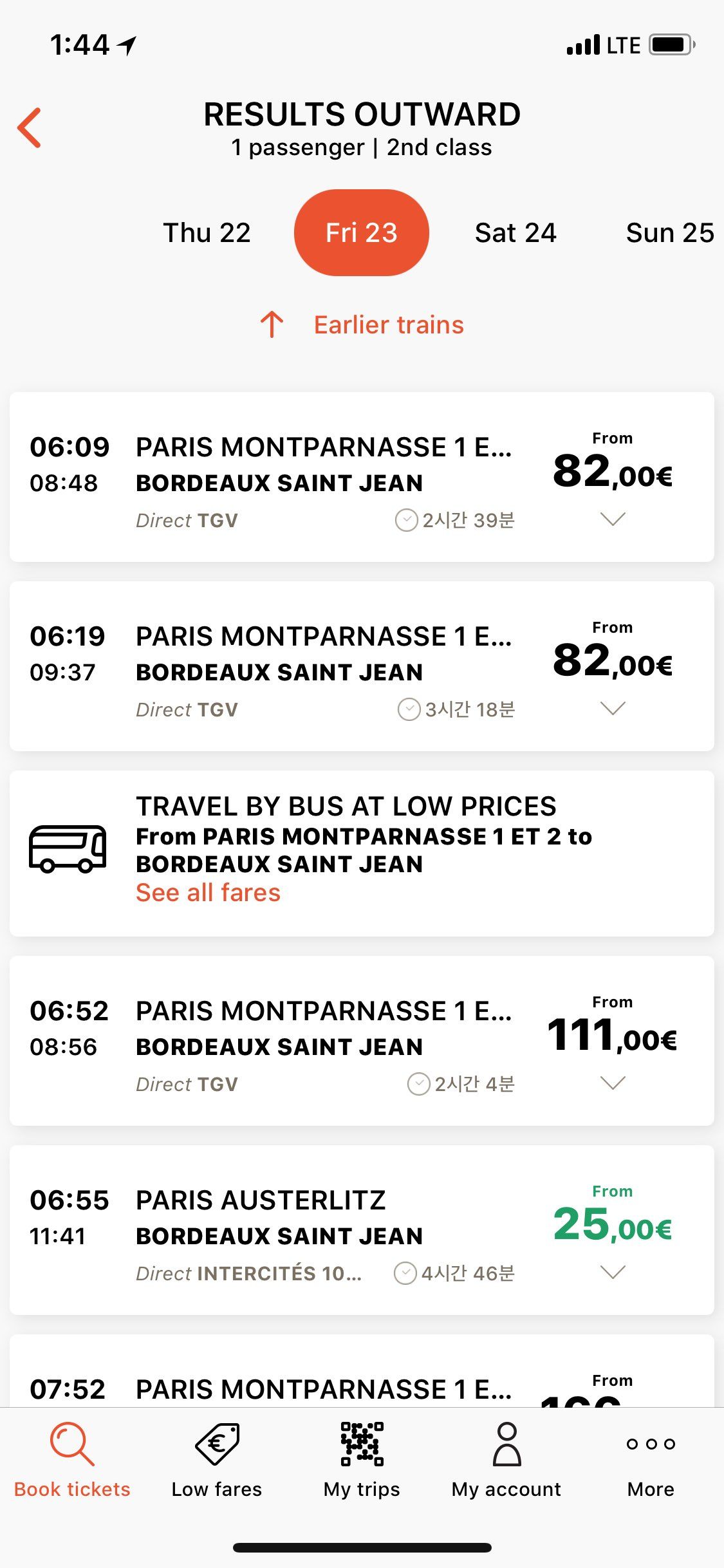The height and width of the screenshot is (1568, 724).
Task: Open the Low fares tag icon
Action: coord(217,1444)
